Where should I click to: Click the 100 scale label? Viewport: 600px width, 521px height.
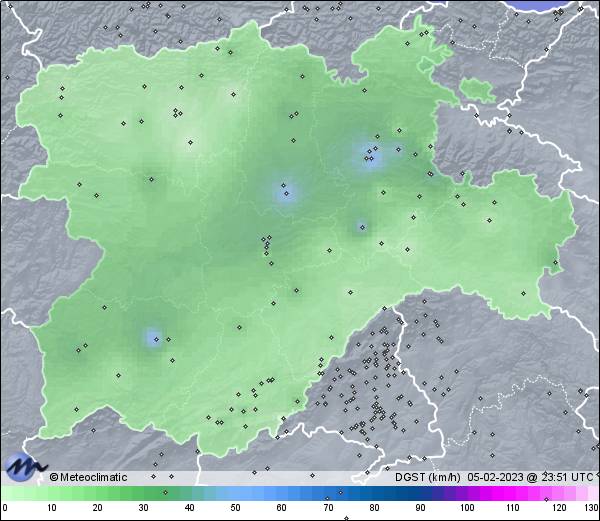point(467,508)
